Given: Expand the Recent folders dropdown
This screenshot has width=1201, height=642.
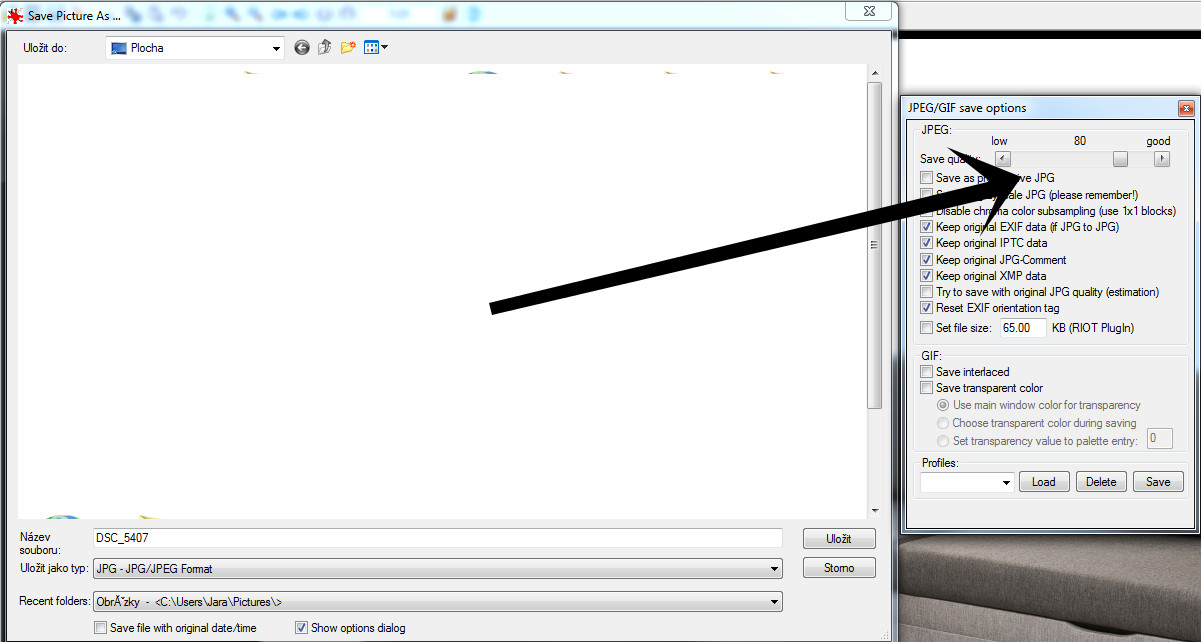Looking at the screenshot, I should tap(774, 602).
